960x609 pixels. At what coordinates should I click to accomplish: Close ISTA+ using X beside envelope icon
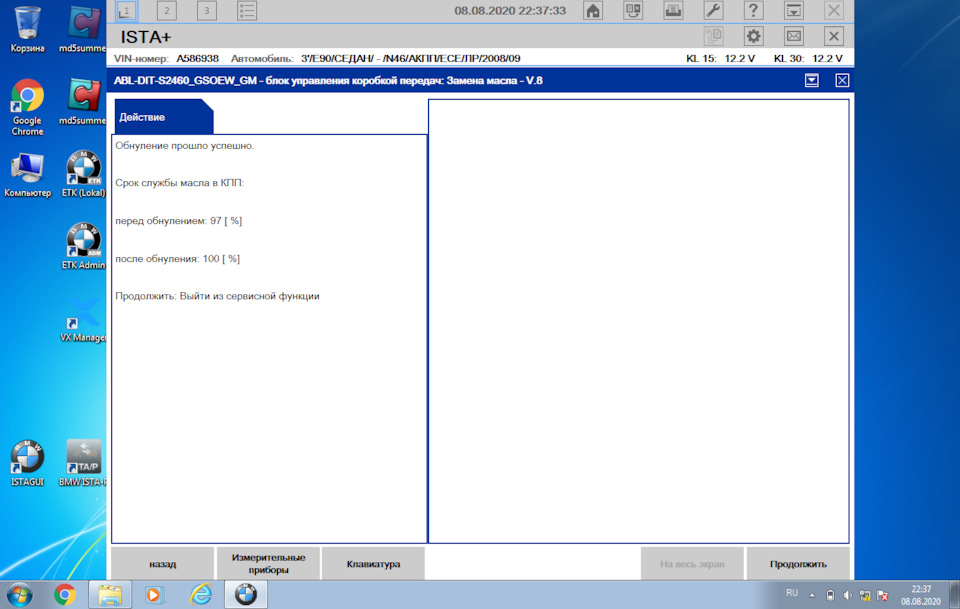833,36
